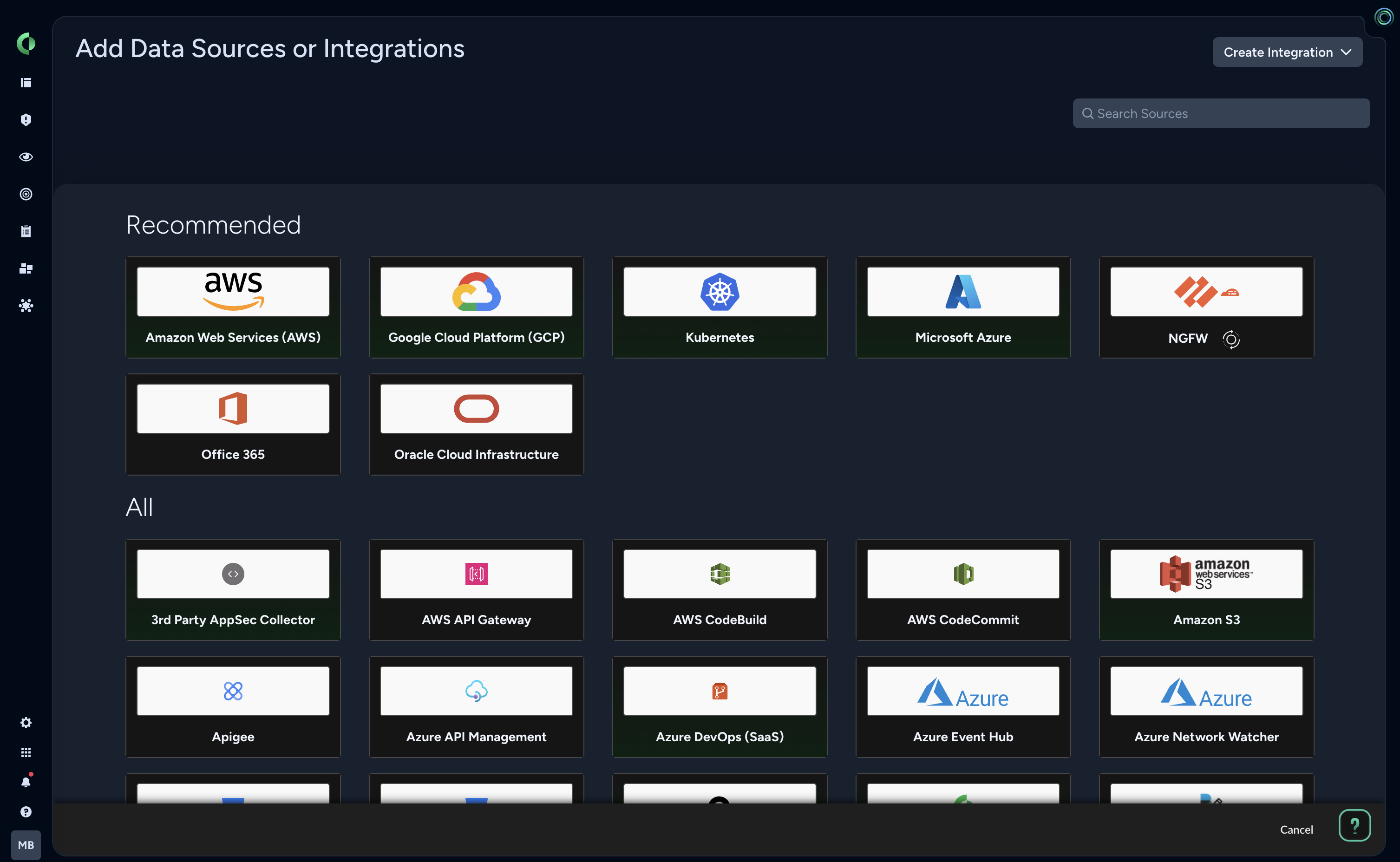Screen dimensions: 1400x862
Task: Click the apps grid icon in sidebar
Action: click(x=26, y=752)
